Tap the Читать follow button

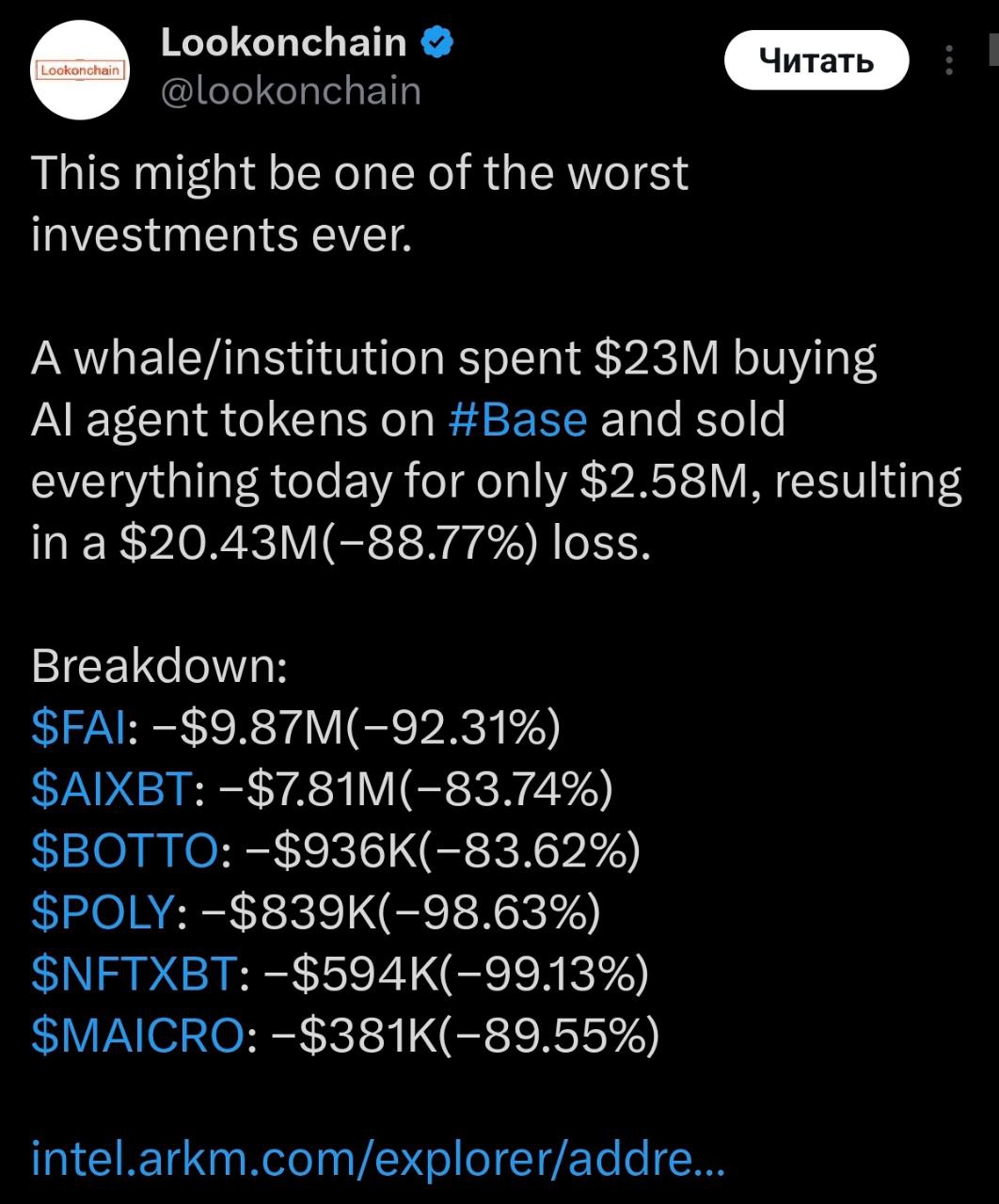(817, 61)
